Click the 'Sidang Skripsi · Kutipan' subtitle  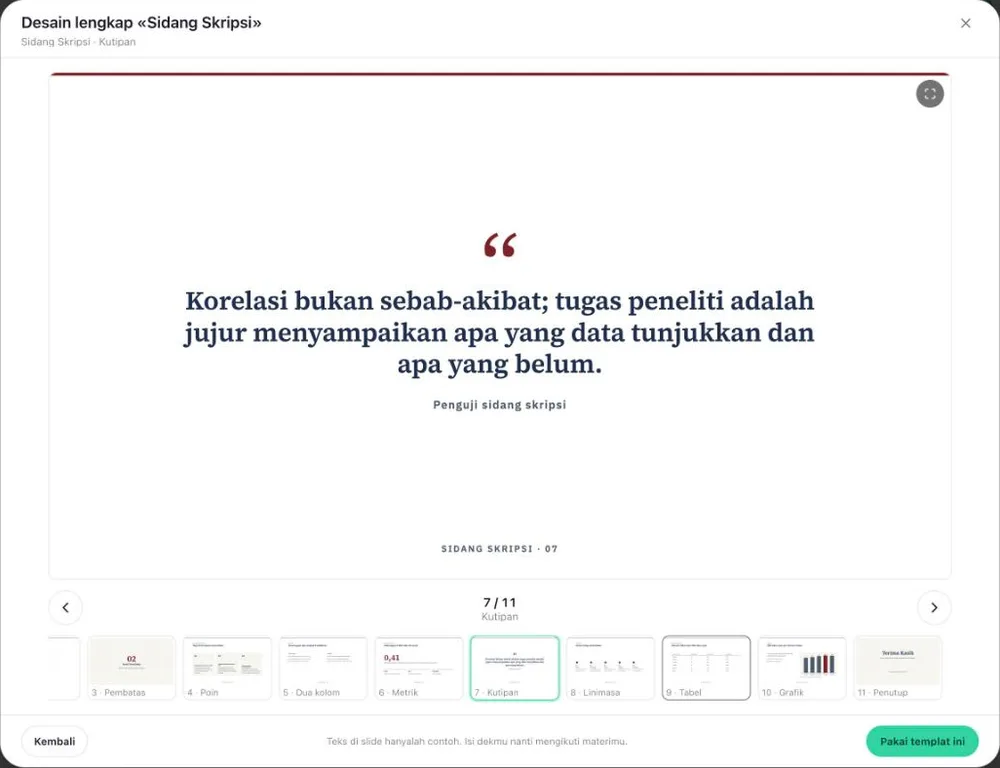coord(78,41)
